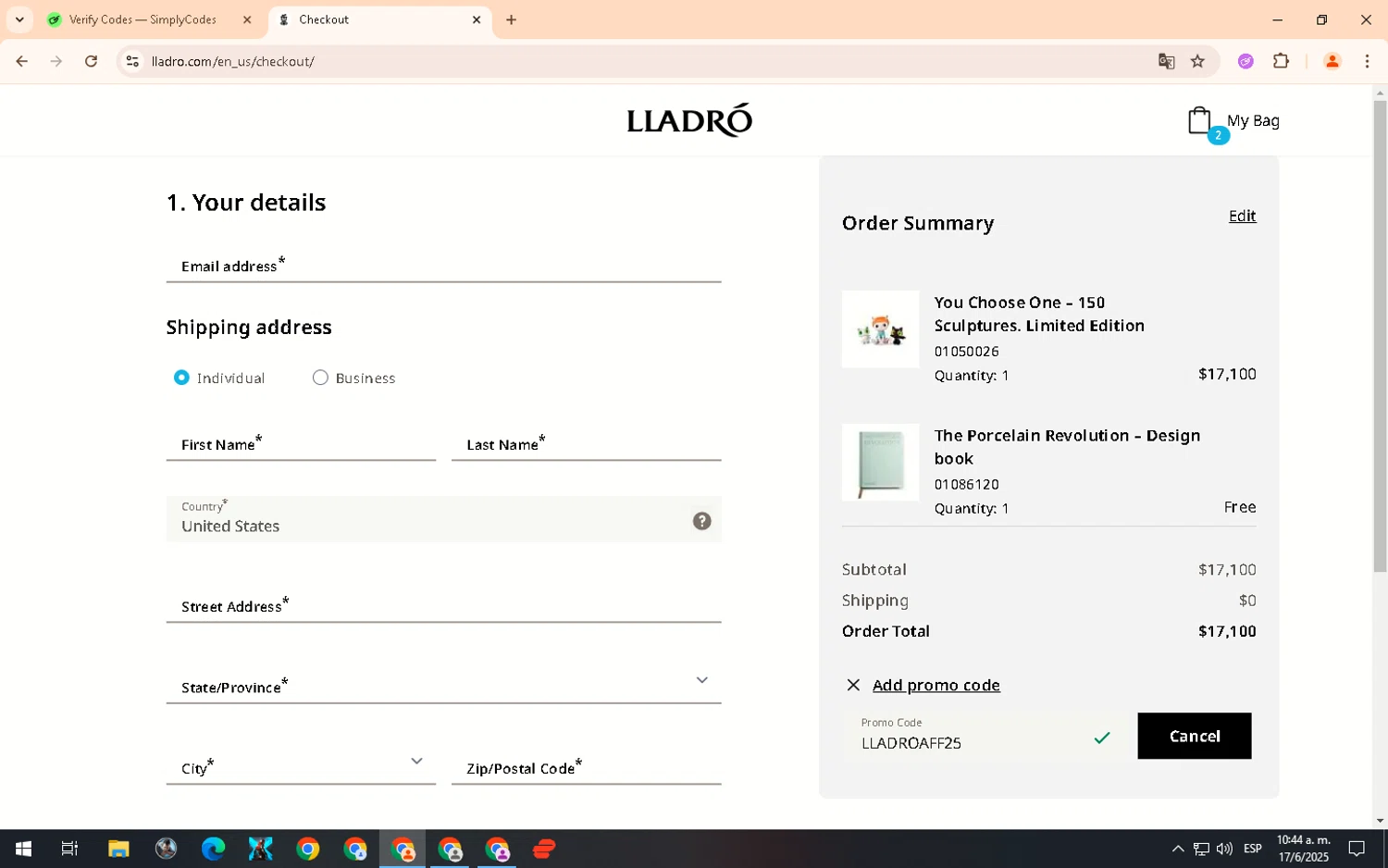
Task: Click the Street Address field
Action: 443,606
